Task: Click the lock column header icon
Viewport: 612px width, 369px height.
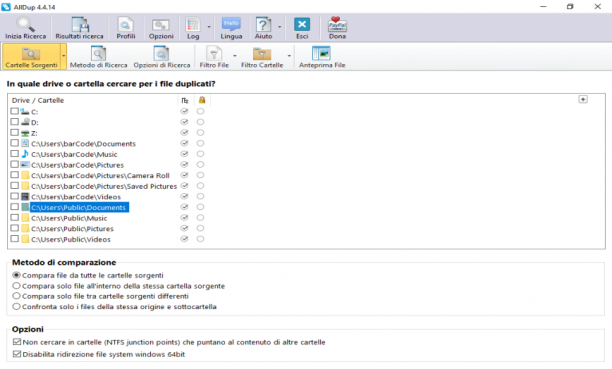Action: click(202, 100)
